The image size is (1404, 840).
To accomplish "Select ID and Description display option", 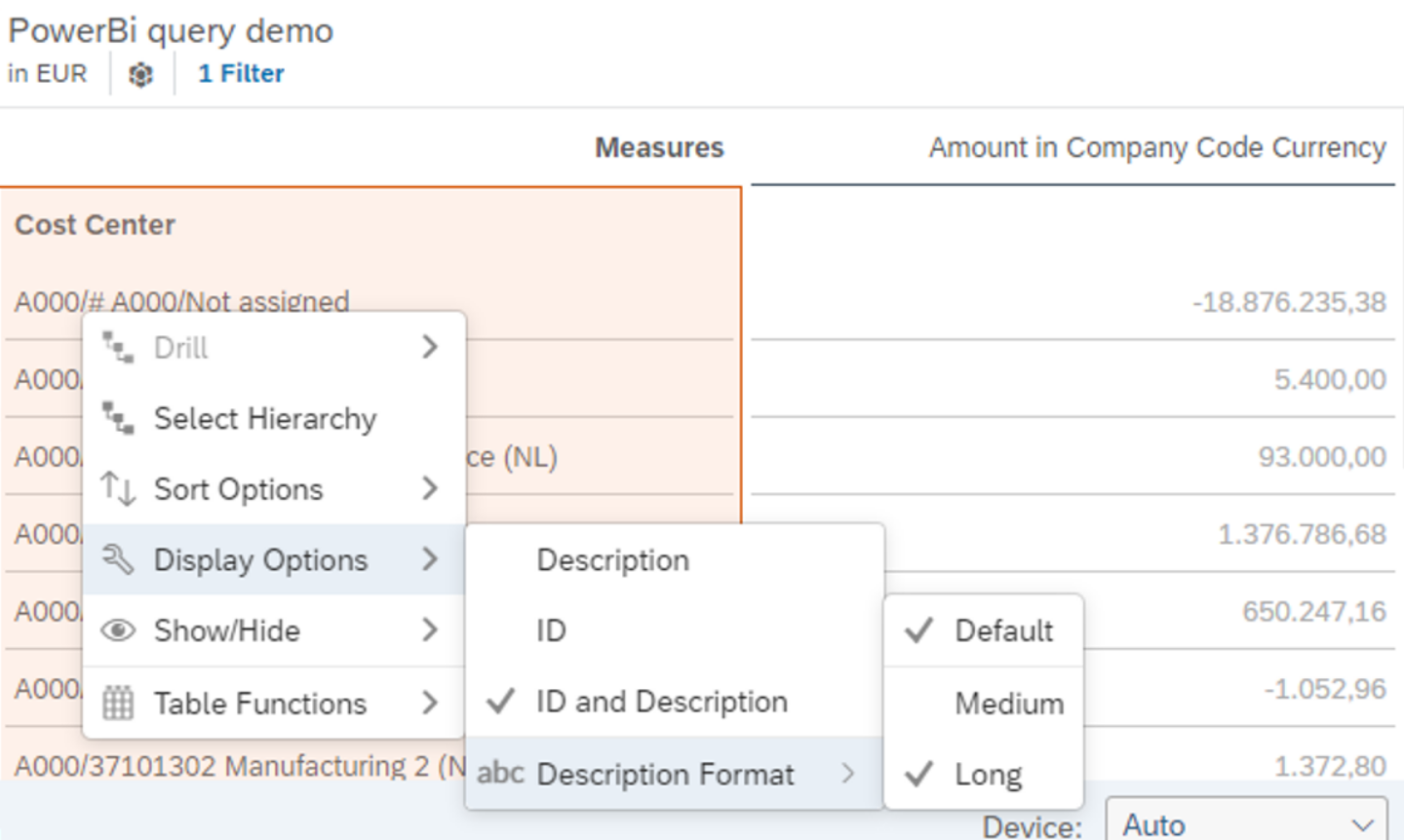I will (675, 702).
